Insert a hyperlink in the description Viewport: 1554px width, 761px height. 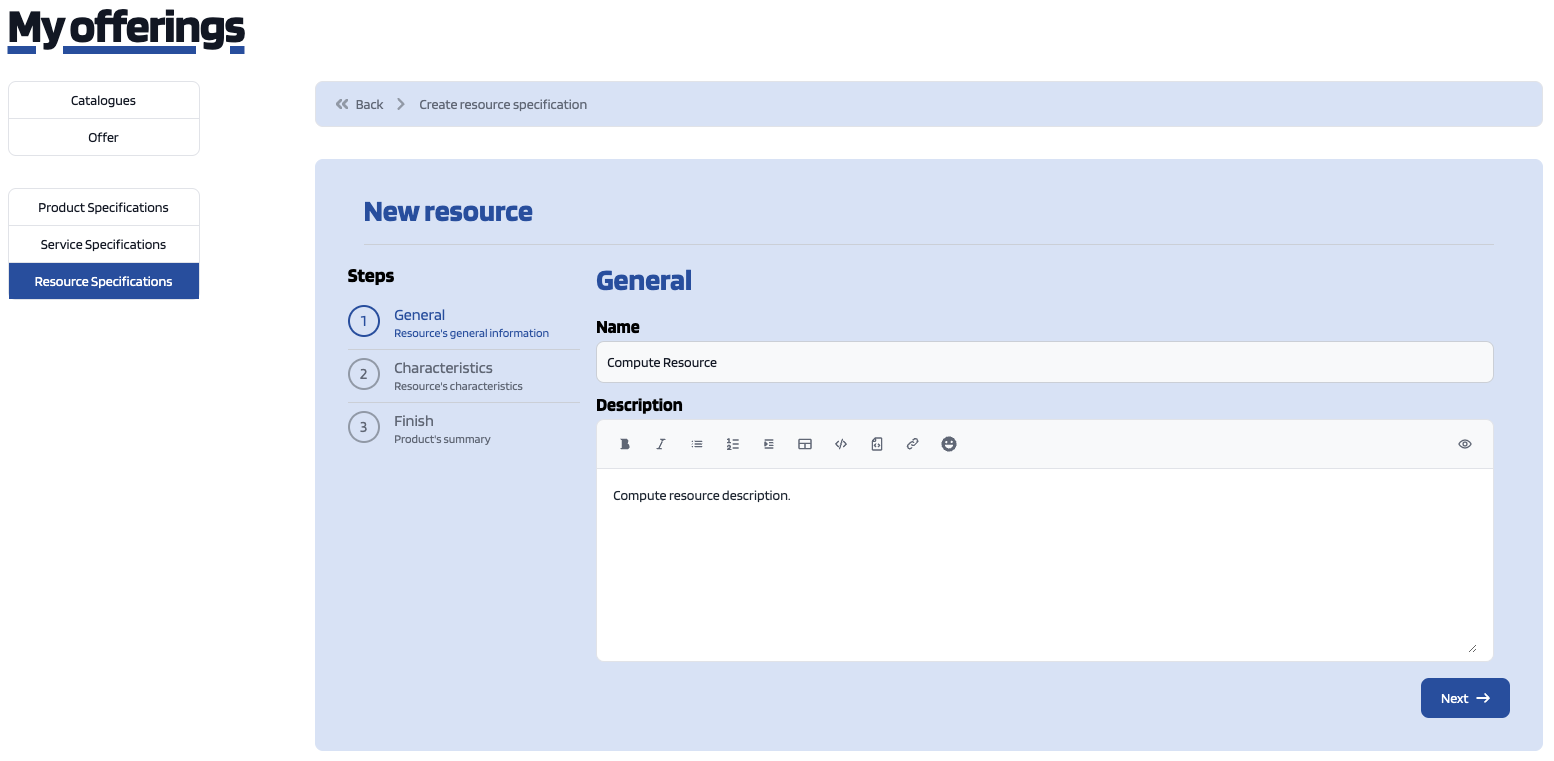(x=913, y=444)
